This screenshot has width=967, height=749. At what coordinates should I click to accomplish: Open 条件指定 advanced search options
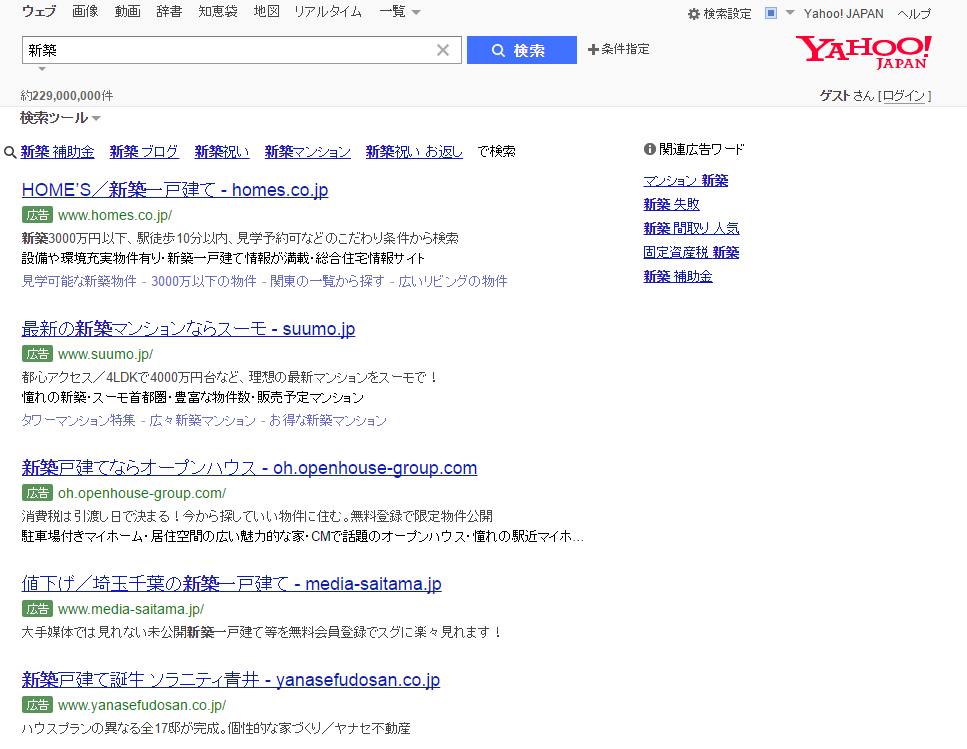coord(619,49)
